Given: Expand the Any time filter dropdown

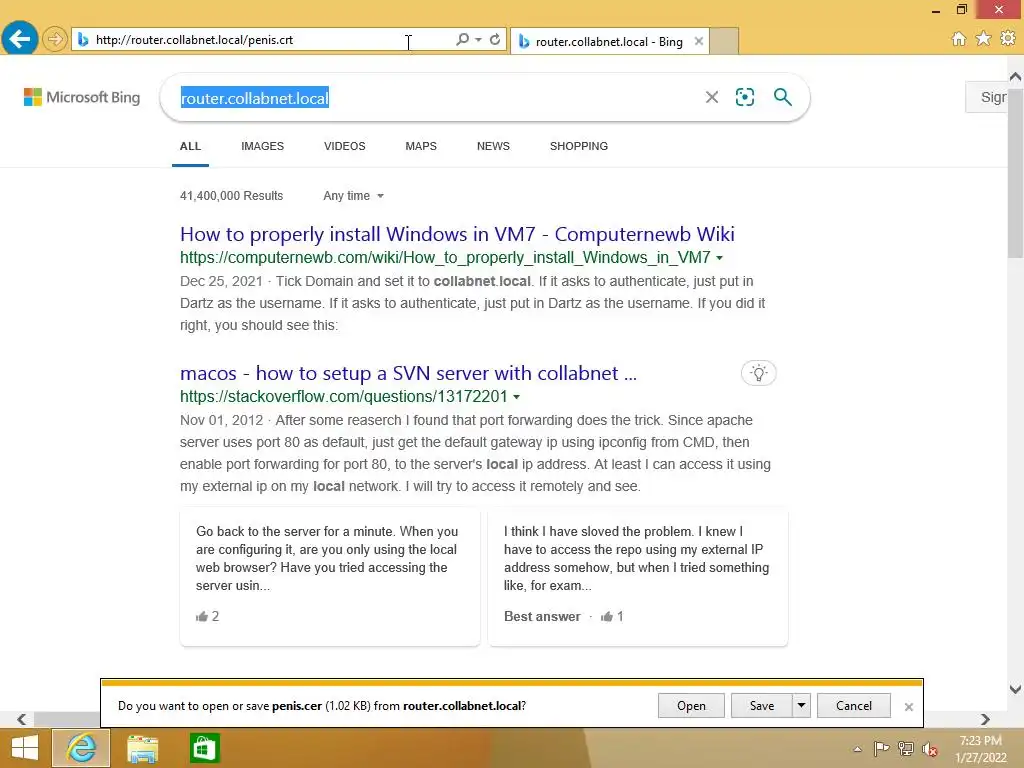Looking at the screenshot, I should 353,196.
